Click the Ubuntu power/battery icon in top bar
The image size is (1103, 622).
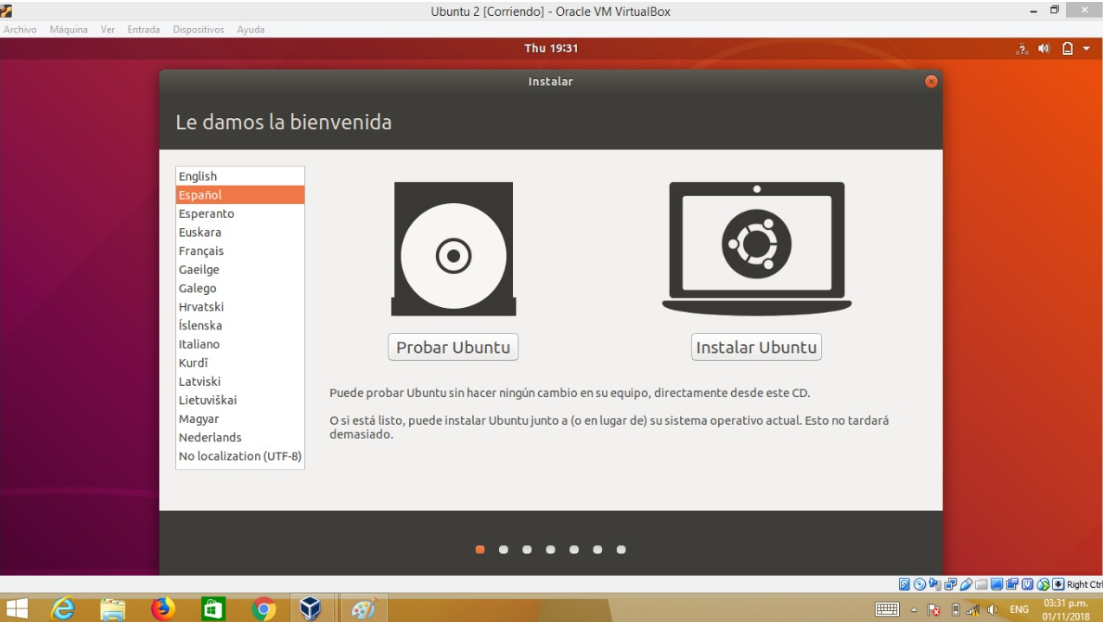1067,49
